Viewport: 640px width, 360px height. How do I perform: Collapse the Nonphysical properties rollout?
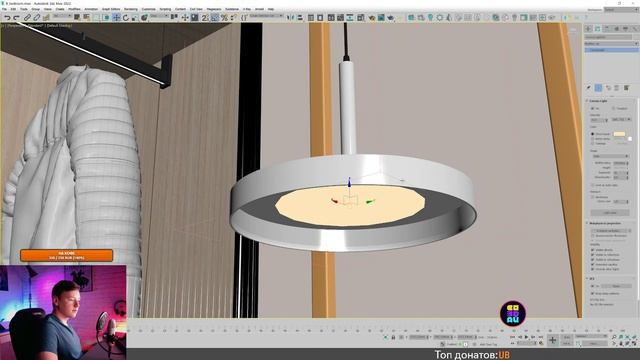[604, 223]
